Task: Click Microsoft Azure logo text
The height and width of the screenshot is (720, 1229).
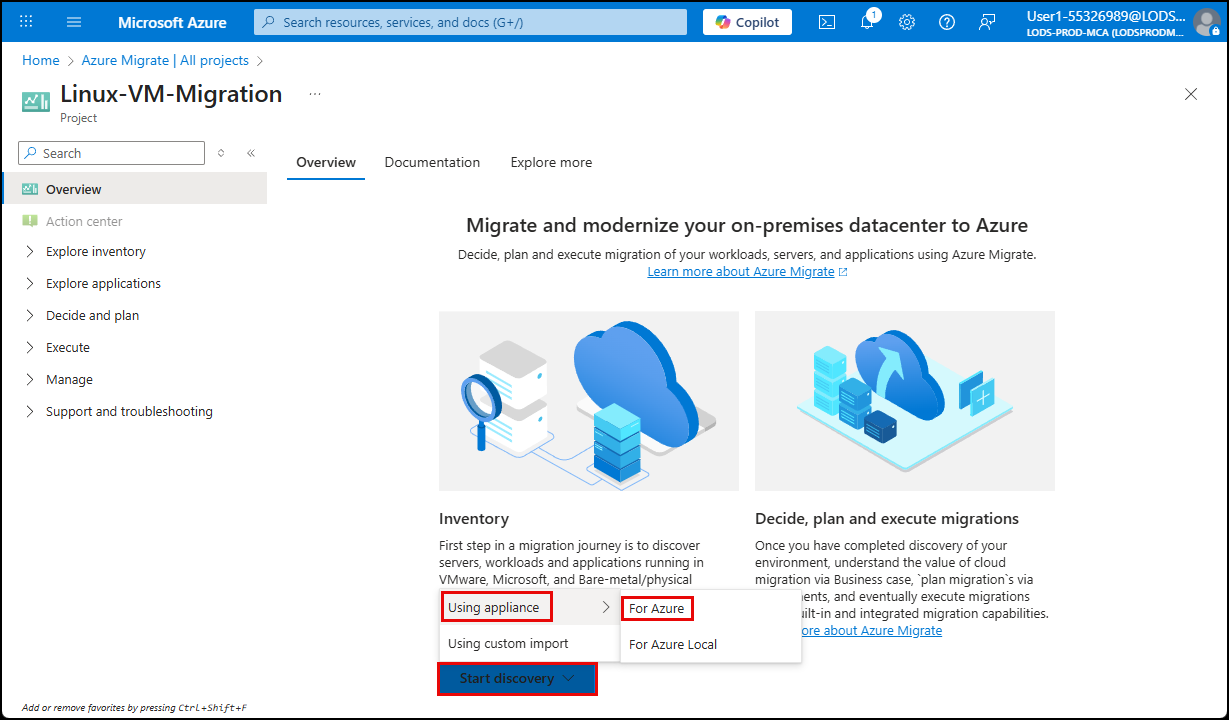Action: pyautogui.click(x=172, y=22)
